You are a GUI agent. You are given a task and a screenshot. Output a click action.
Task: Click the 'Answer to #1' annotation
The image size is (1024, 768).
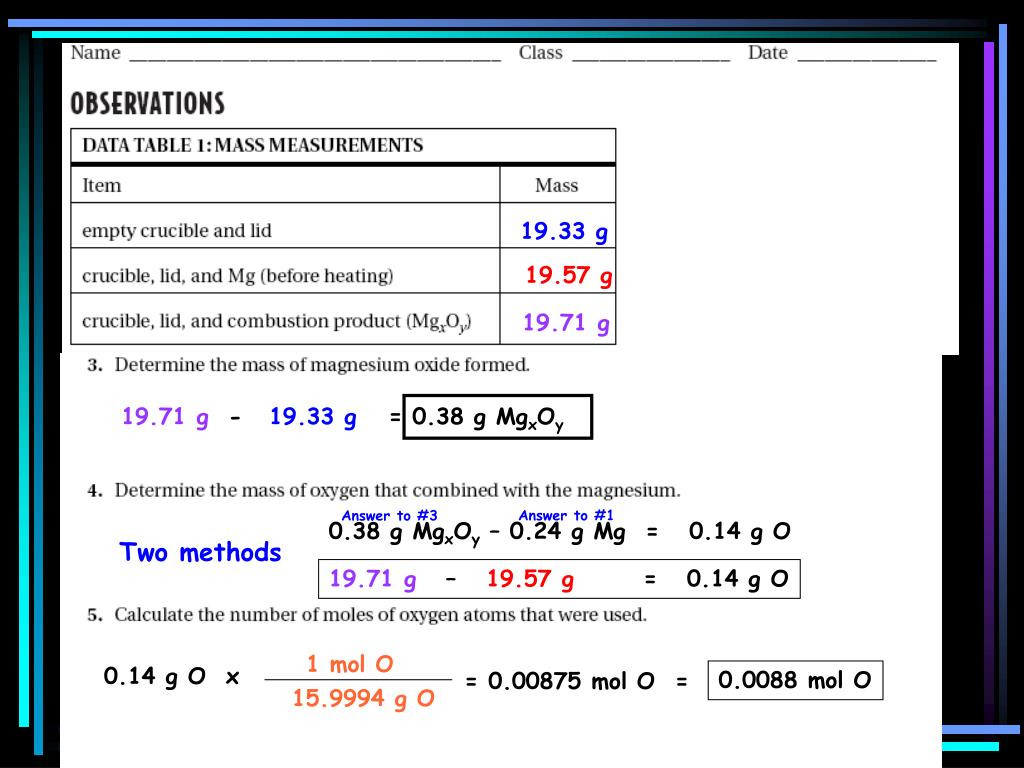click(566, 515)
